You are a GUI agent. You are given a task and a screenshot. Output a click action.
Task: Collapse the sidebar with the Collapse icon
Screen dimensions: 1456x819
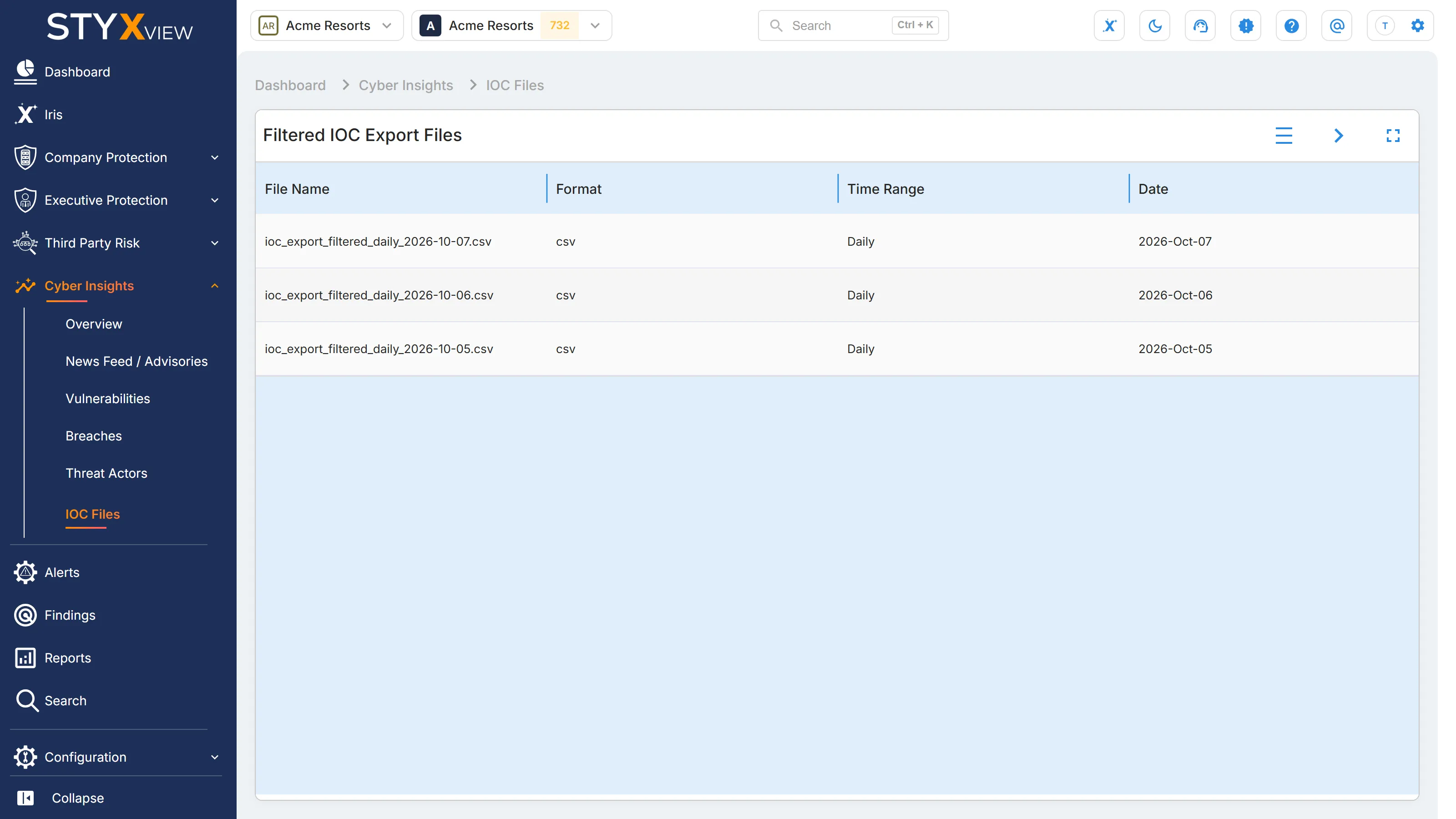click(x=25, y=798)
